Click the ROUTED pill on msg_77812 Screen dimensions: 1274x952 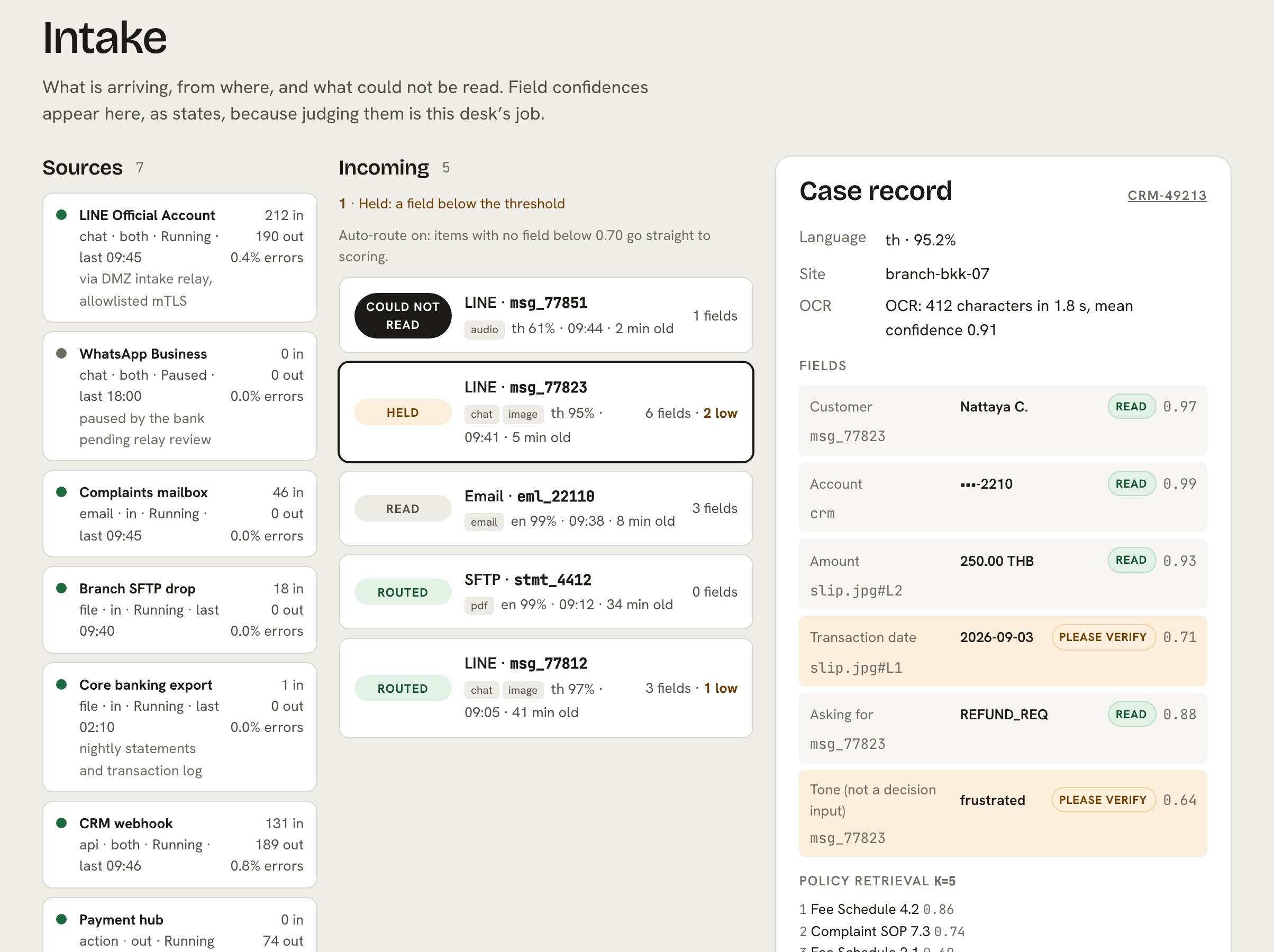coord(403,688)
